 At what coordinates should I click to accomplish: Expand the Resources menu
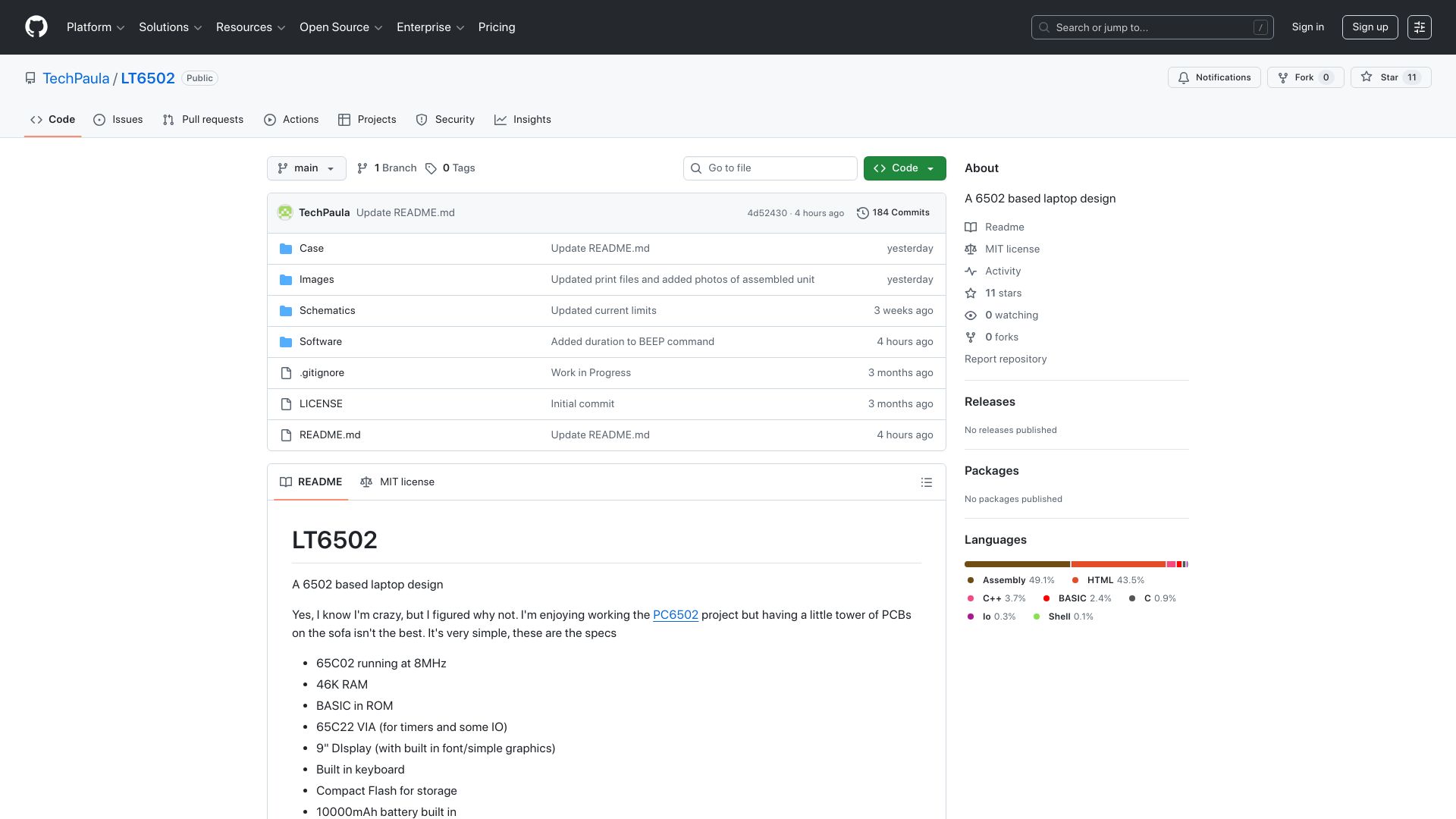click(251, 27)
